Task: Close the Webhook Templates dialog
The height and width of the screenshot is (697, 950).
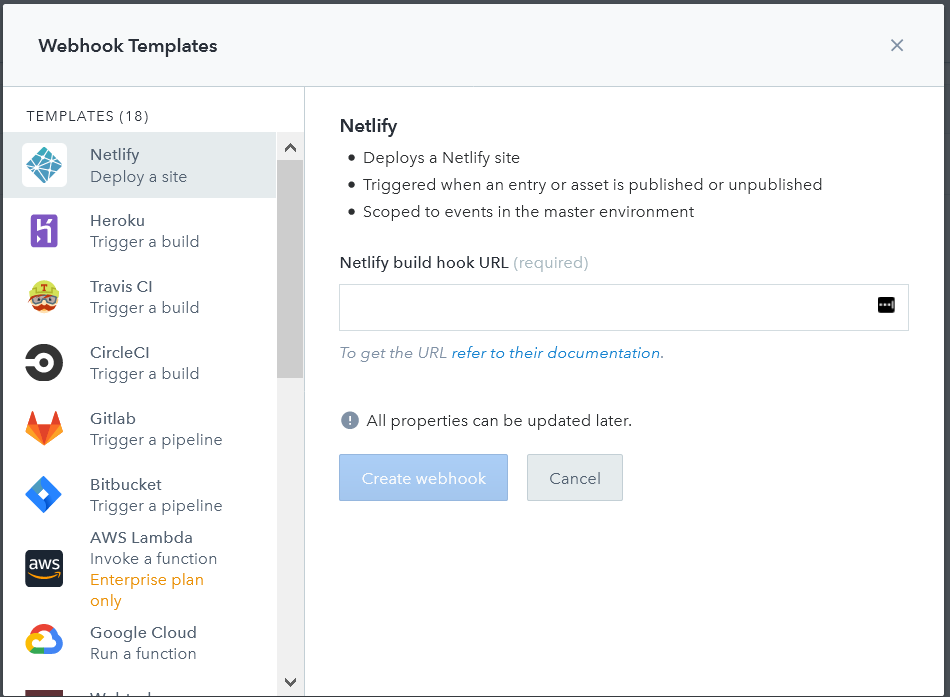Action: pos(897,45)
